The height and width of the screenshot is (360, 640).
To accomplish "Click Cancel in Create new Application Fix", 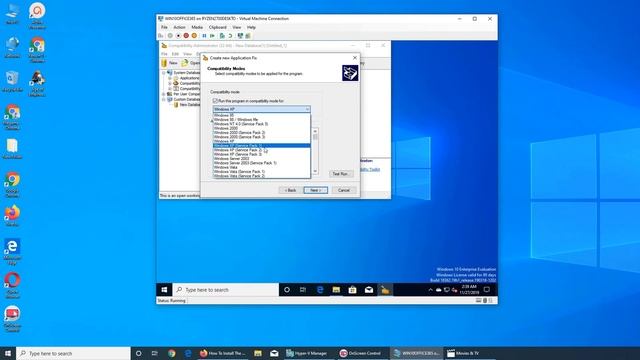I will (x=344, y=190).
